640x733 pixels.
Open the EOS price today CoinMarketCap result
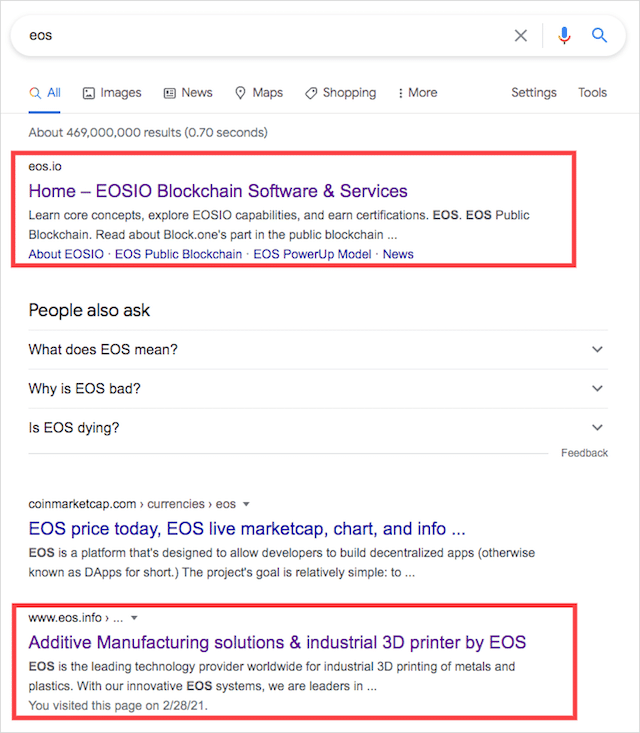[247, 529]
